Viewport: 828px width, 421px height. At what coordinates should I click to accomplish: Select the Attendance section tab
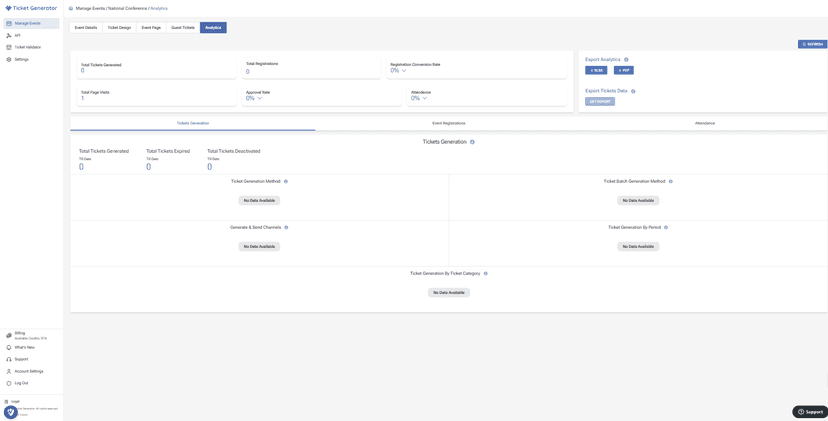click(x=704, y=123)
